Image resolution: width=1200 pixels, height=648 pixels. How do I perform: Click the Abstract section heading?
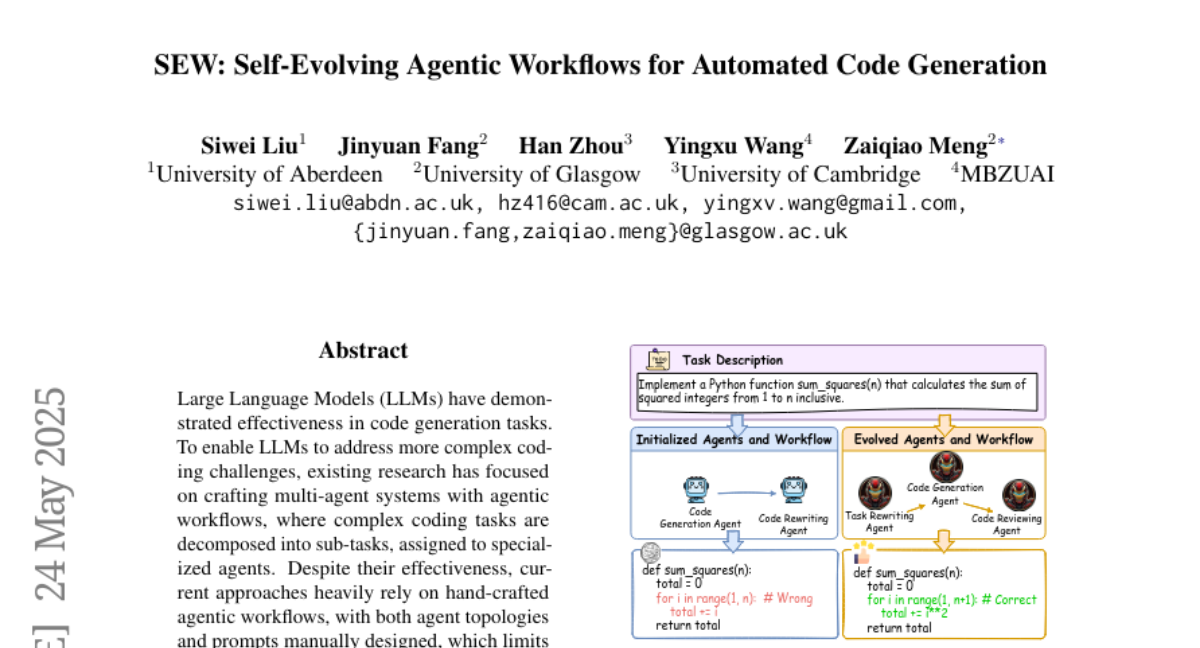pos(363,351)
